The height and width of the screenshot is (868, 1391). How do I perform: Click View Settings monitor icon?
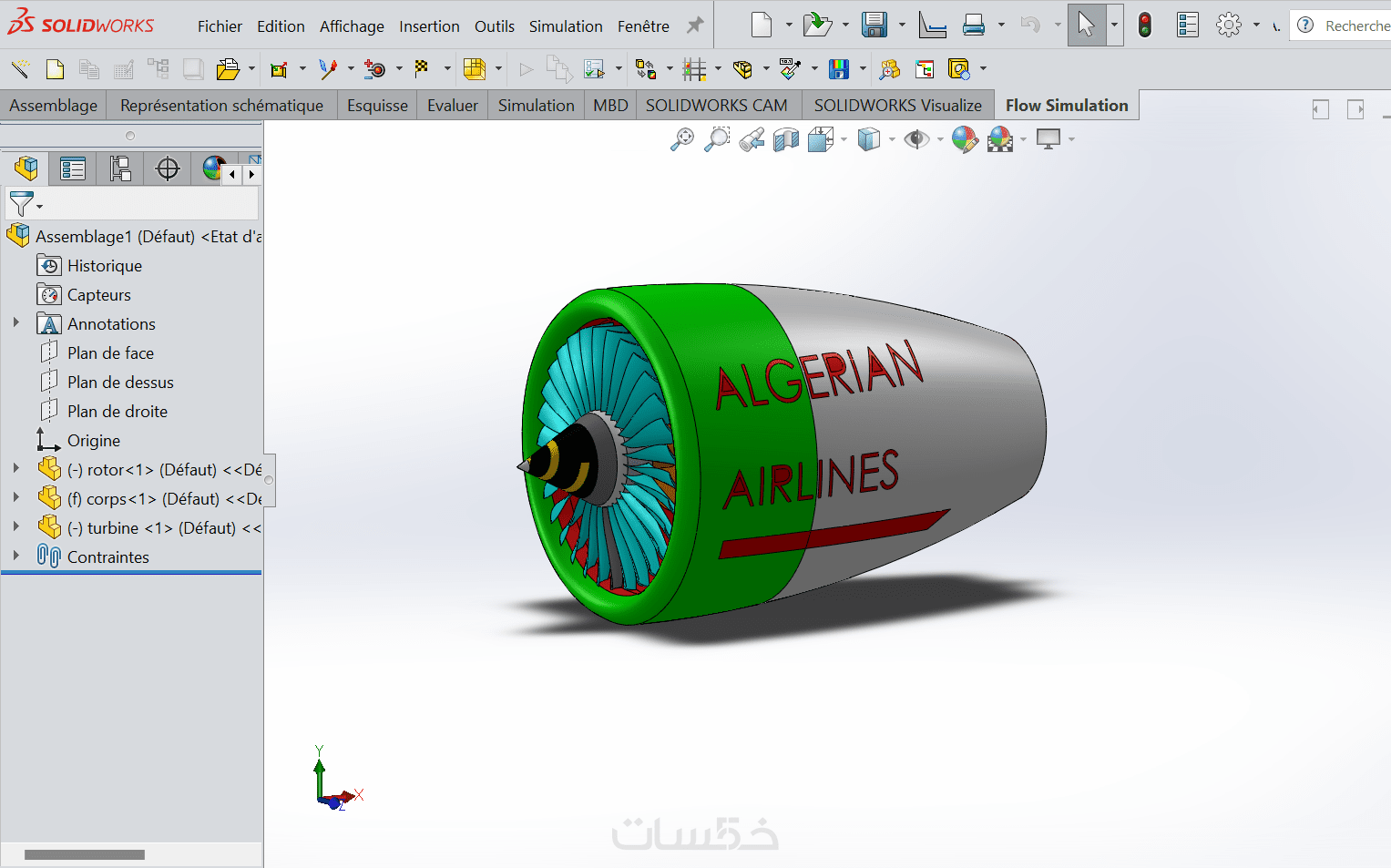[1048, 139]
